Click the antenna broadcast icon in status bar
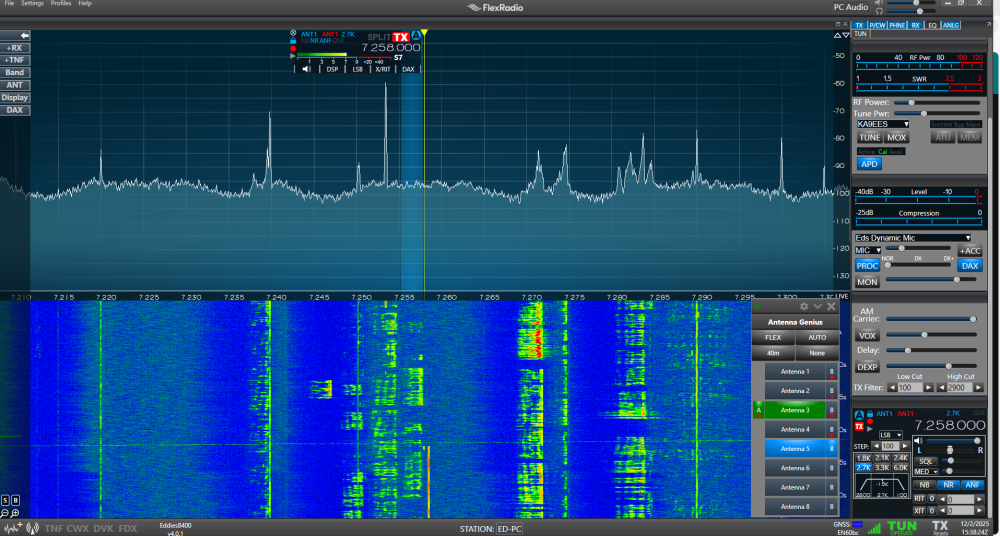Image resolution: width=1000 pixels, height=536 pixels. [33, 528]
